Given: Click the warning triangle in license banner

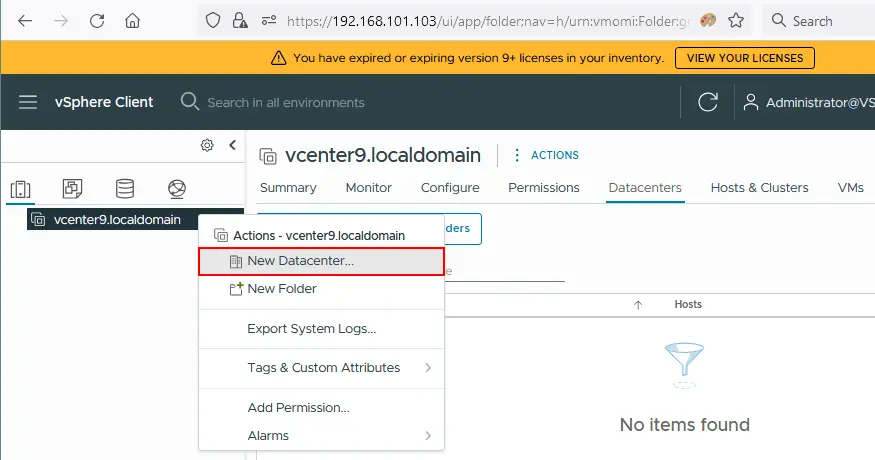Looking at the screenshot, I should (278, 58).
